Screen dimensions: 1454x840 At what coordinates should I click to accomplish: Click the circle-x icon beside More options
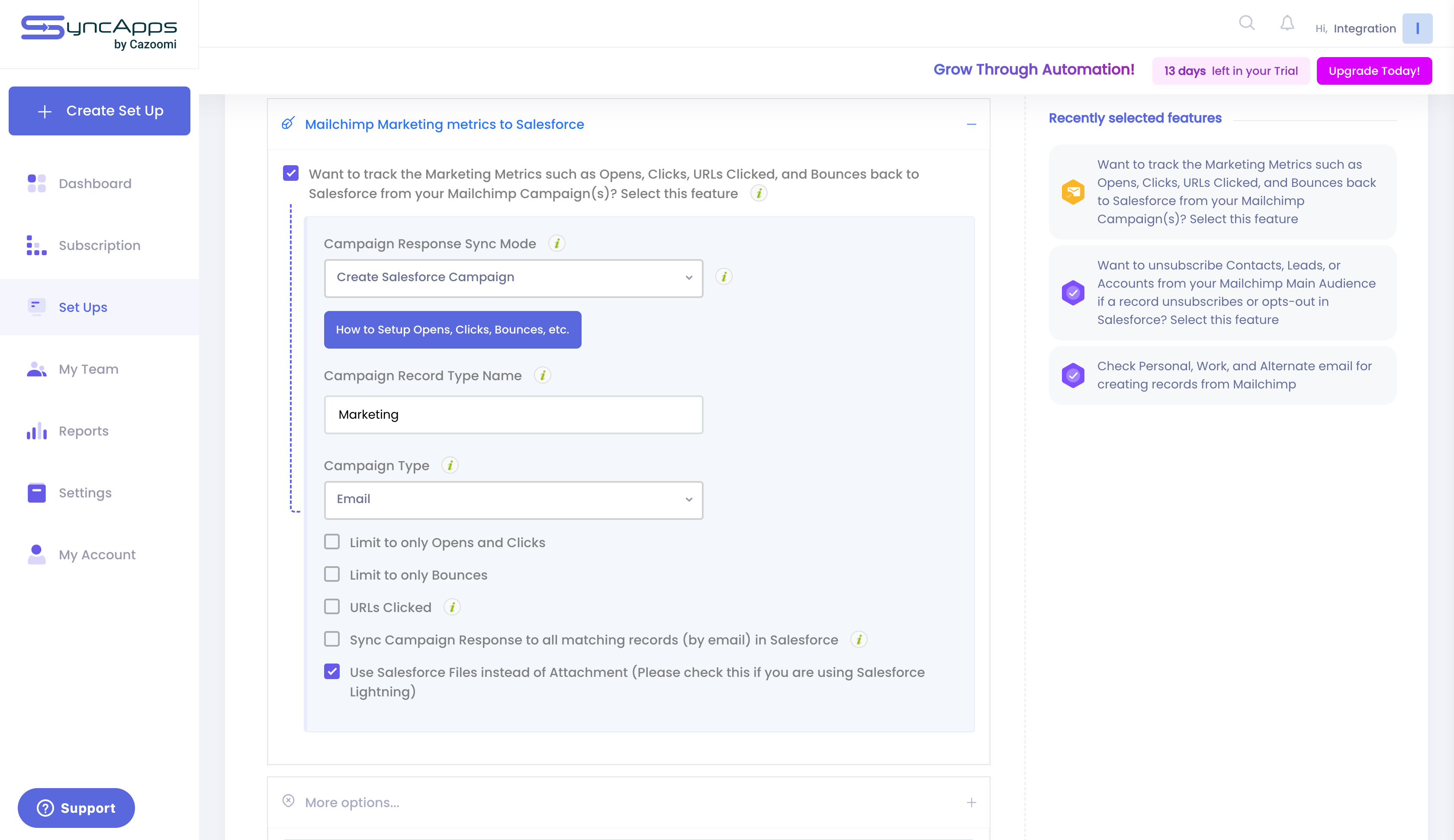(x=289, y=802)
